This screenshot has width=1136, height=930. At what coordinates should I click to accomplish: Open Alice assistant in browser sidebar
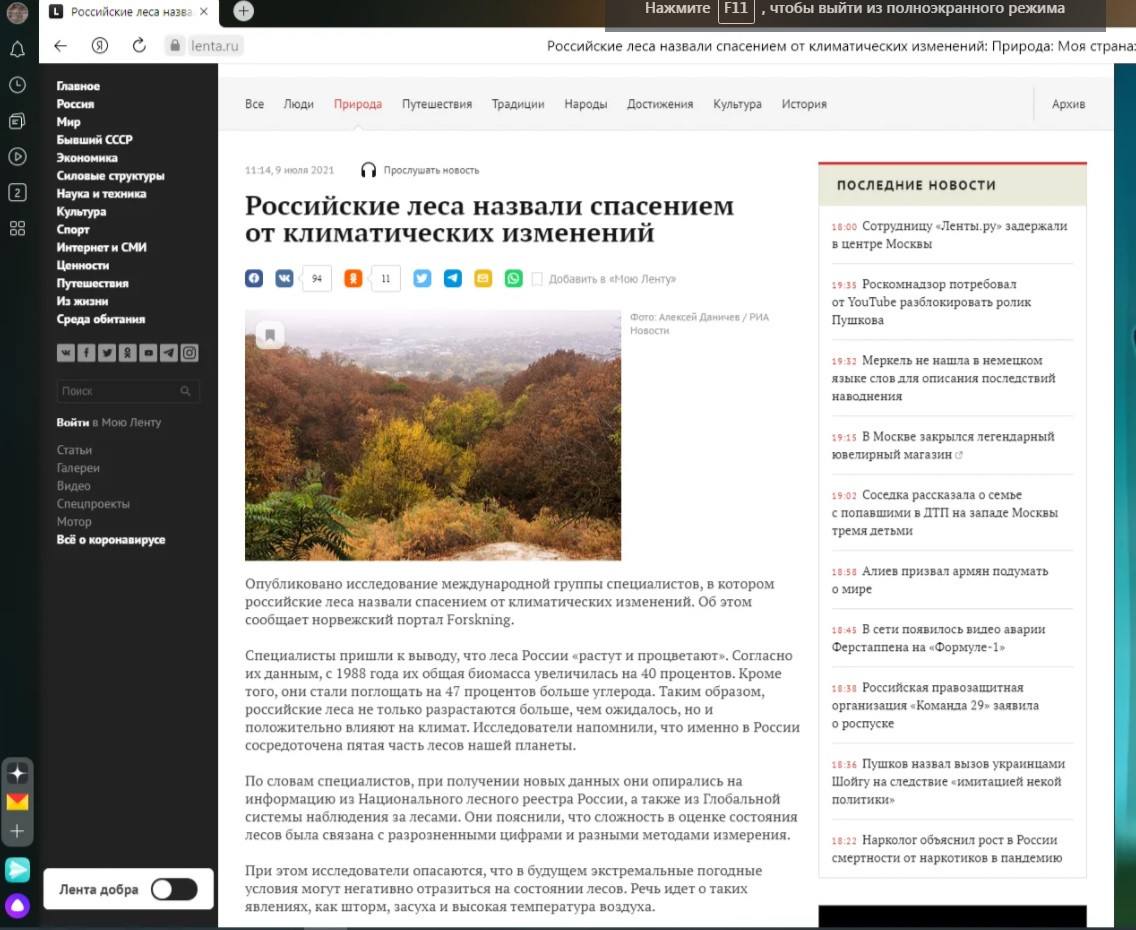(x=18, y=906)
